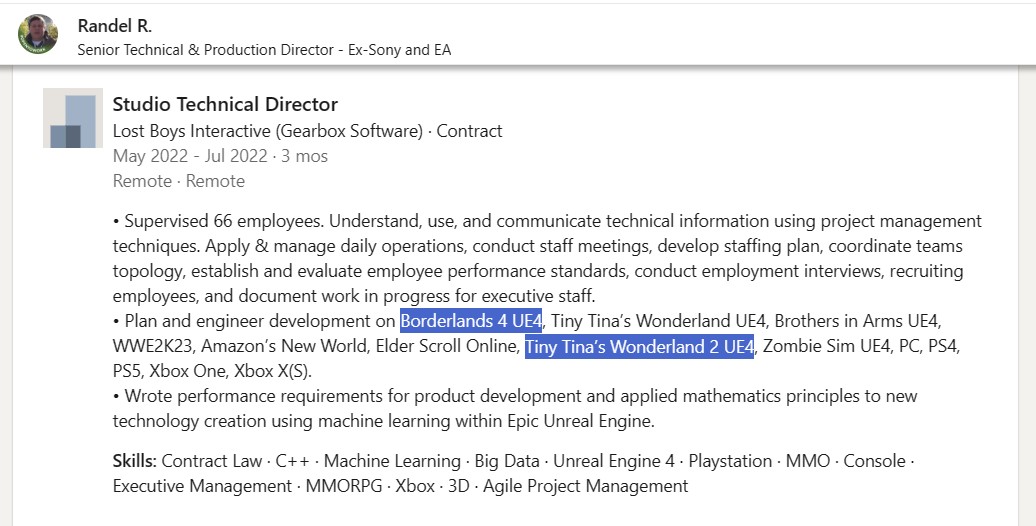Image resolution: width=1036 pixels, height=526 pixels.
Task: Click the highlighted Tiny Tina's Wonderland 2 UE4 text
Action: pos(639,346)
